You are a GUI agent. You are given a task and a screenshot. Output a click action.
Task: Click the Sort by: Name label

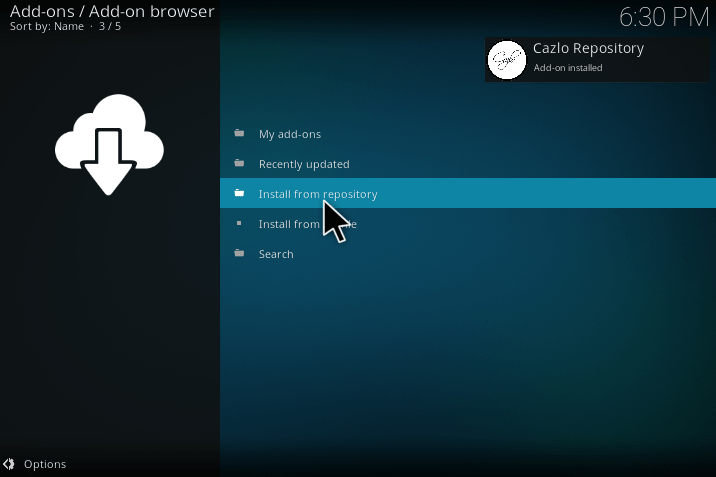47,26
